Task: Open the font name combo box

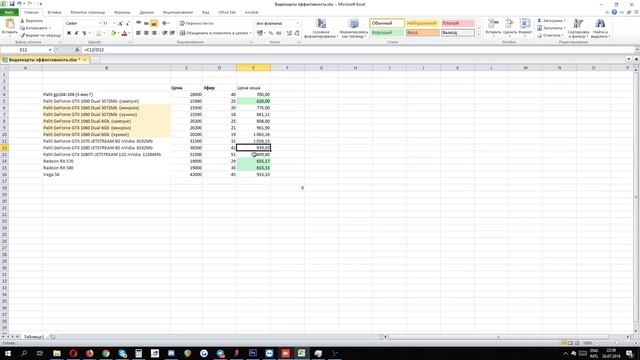Action: point(83,24)
